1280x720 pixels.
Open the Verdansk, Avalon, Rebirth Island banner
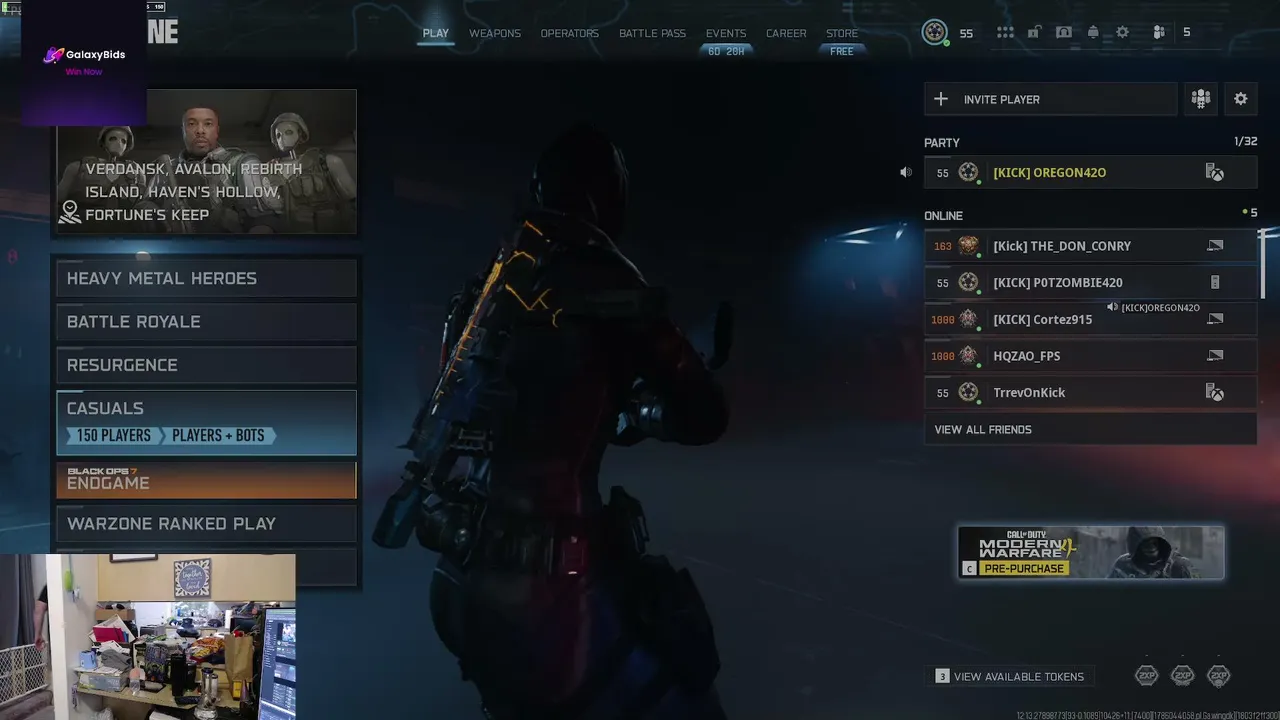206,162
